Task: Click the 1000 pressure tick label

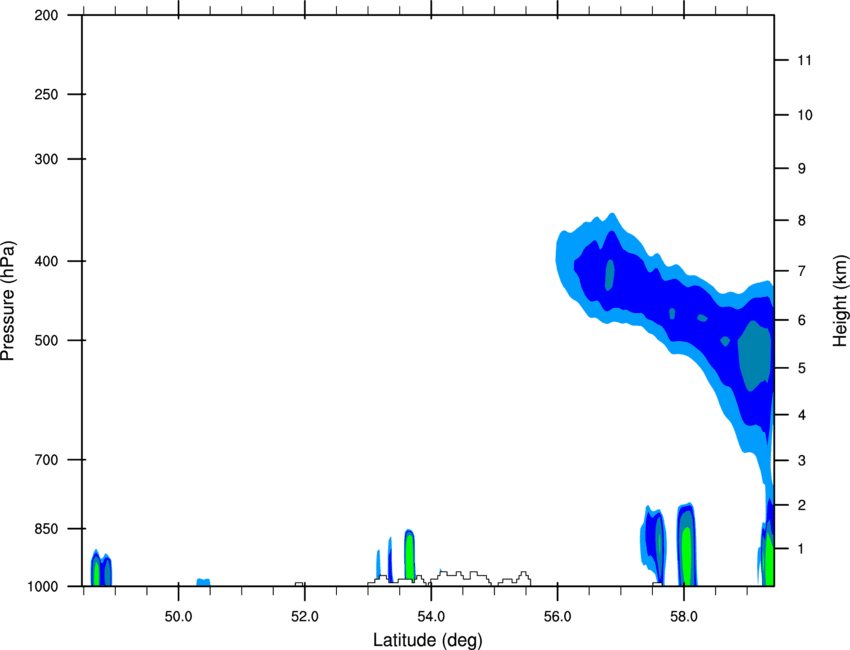Action: tap(43, 586)
